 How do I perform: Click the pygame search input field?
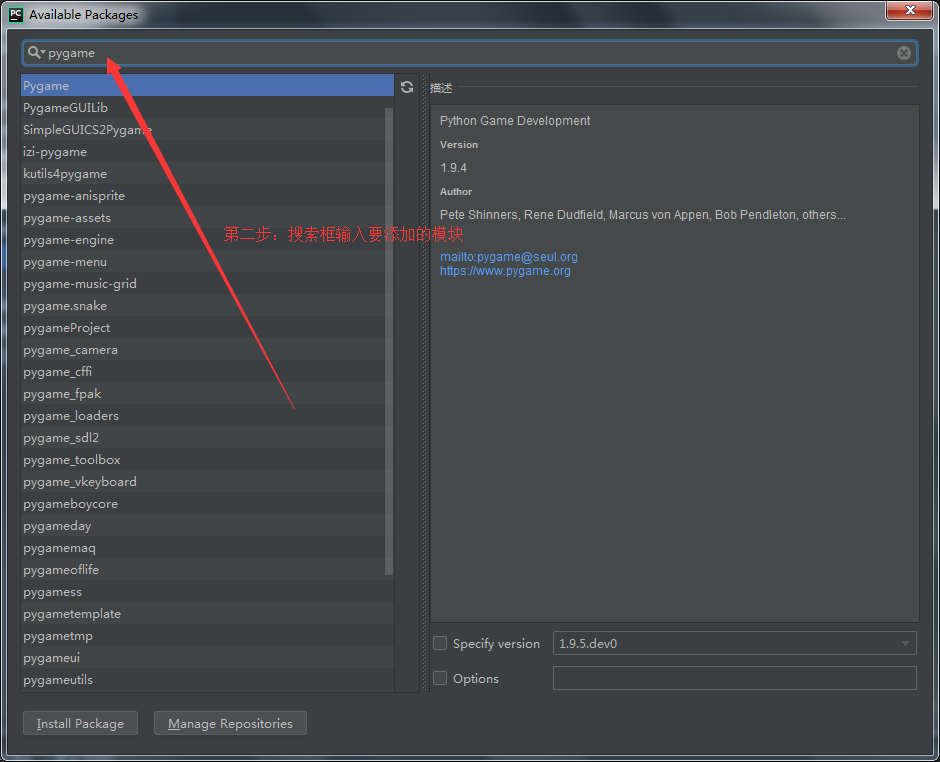[469, 53]
